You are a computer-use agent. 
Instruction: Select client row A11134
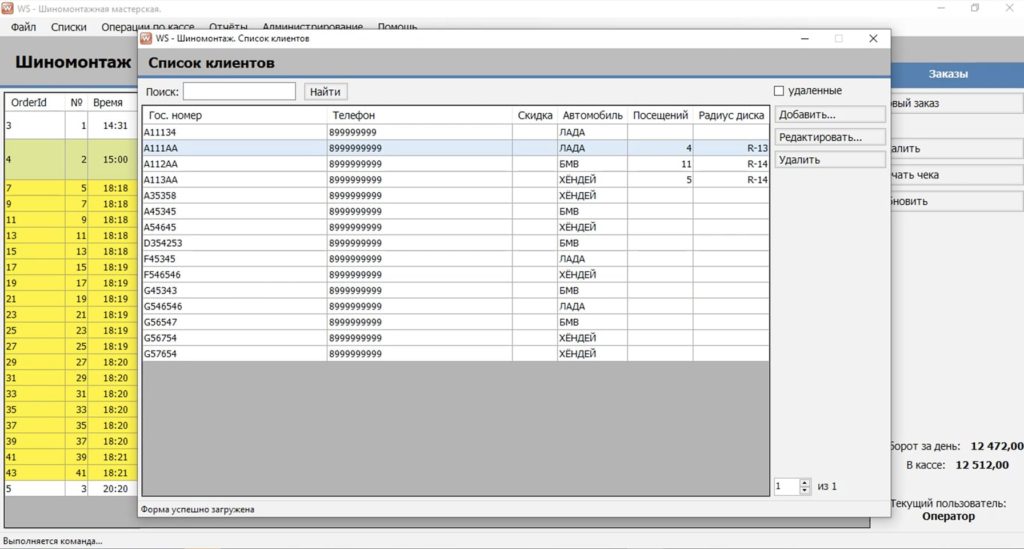[456, 132]
